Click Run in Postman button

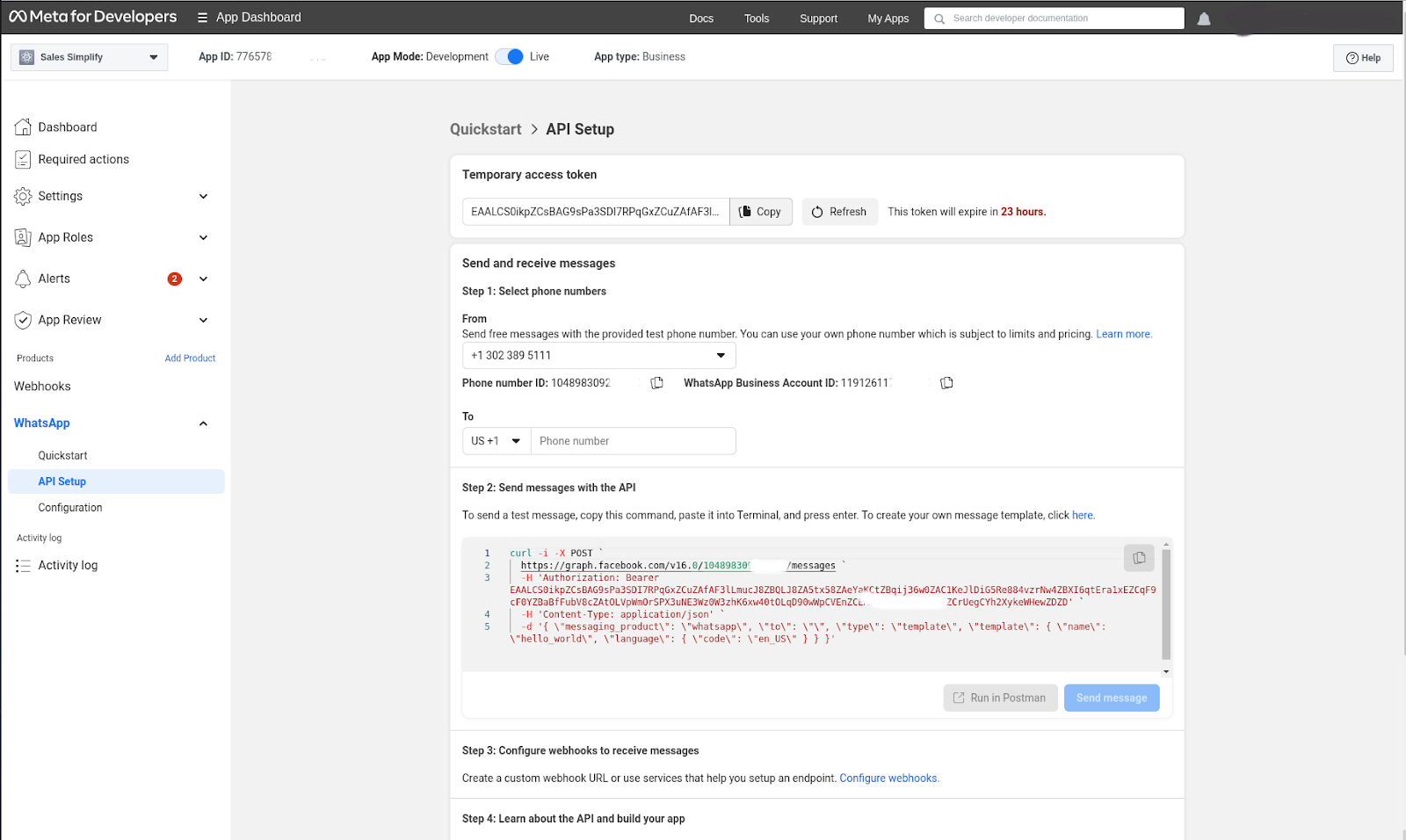coord(1000,698)
